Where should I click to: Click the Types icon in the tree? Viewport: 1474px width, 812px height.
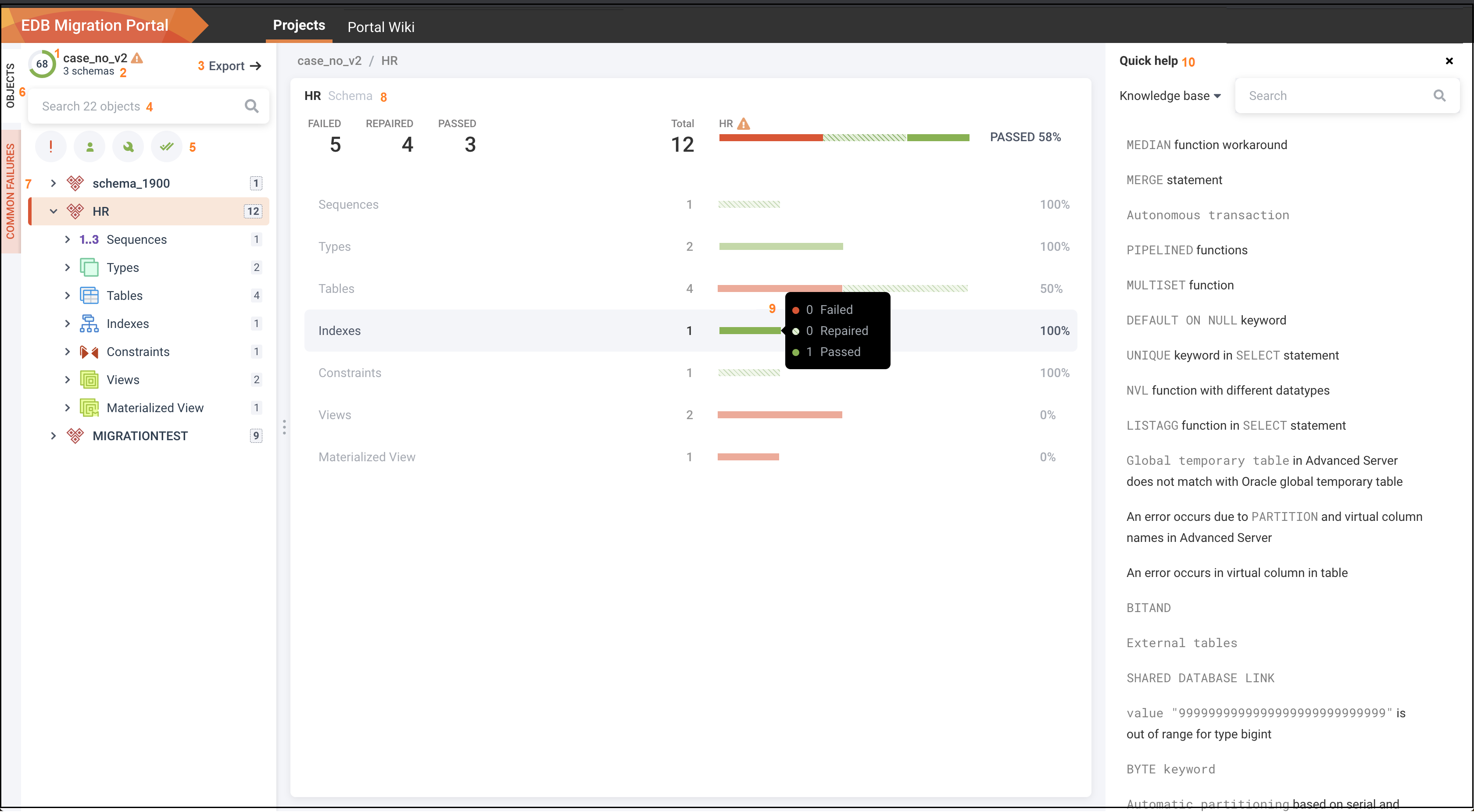point(89,267)
